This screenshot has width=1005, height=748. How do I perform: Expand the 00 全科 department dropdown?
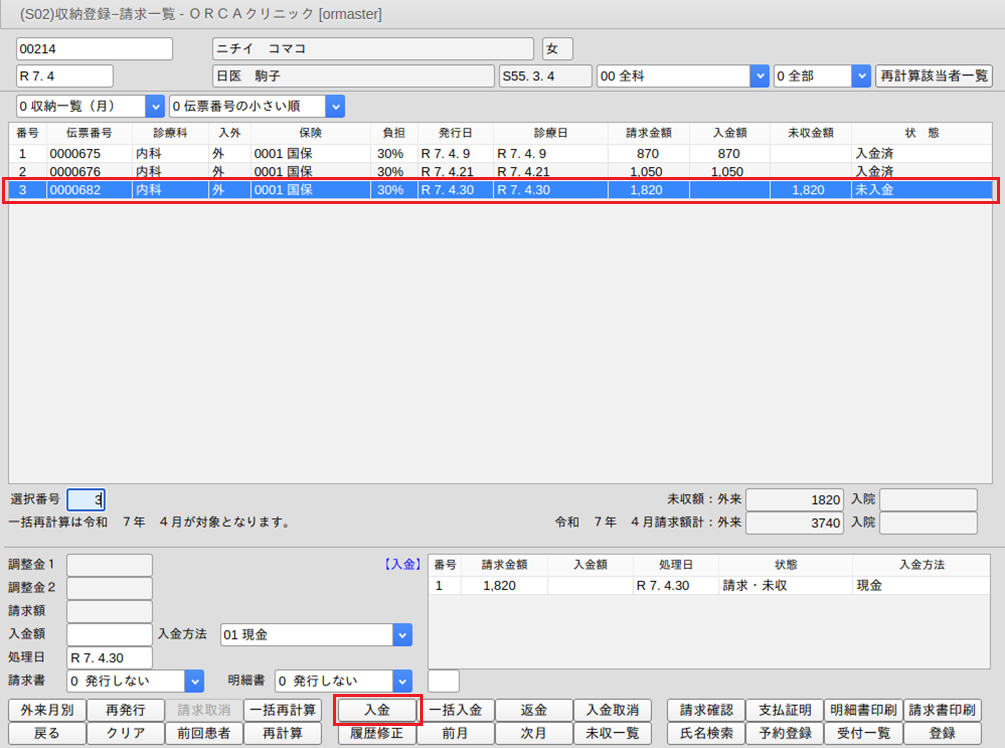click(x=759, y=76)
